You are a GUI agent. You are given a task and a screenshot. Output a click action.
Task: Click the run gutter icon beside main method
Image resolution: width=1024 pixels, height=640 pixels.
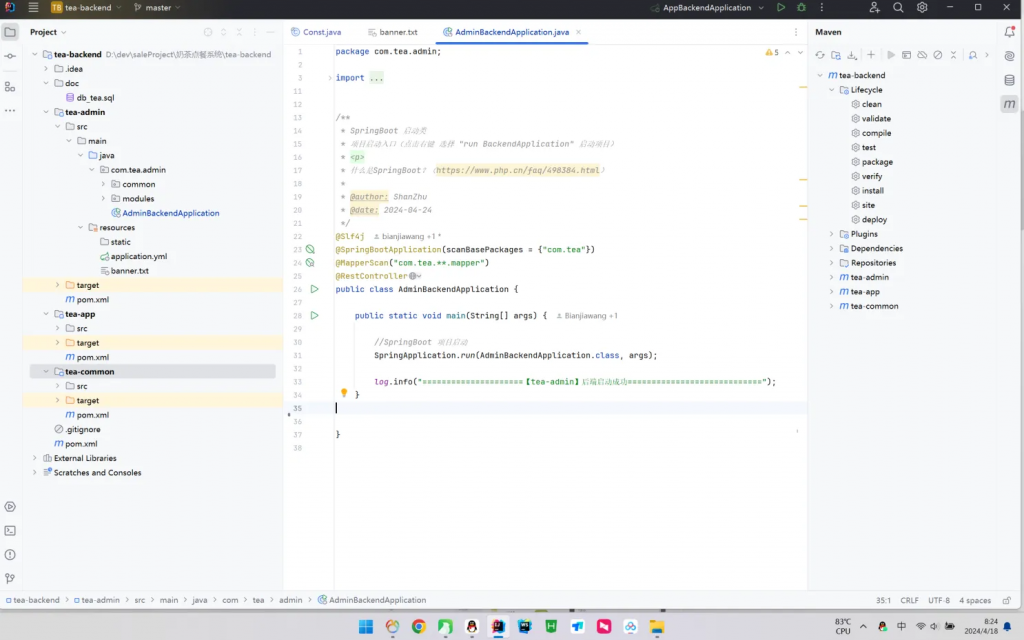314,315
